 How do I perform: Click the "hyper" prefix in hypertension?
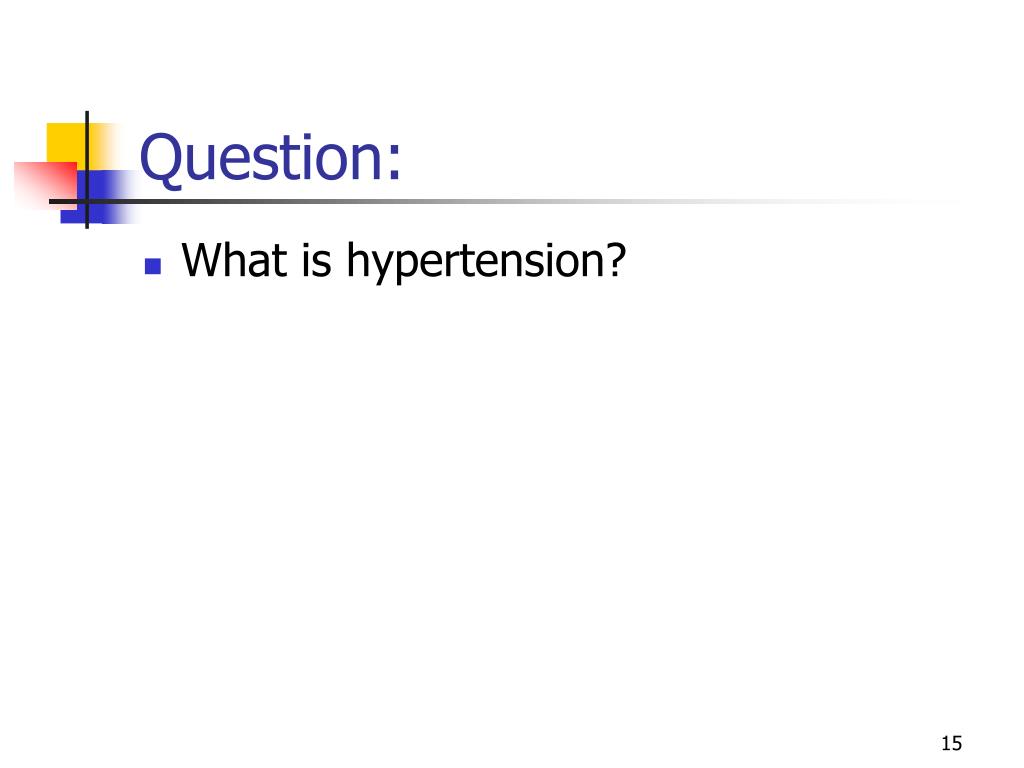pyautogui.click(x=390, y=262)
